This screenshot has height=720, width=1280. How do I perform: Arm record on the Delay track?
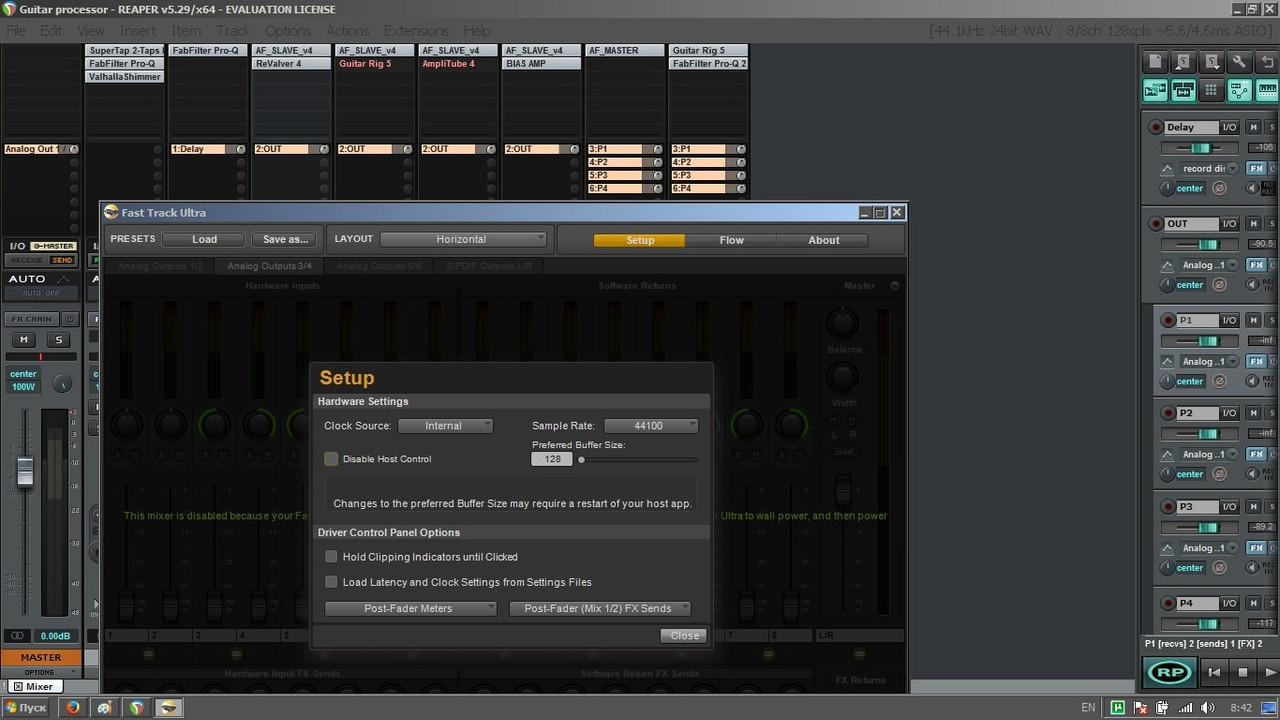coord(1156,127)
